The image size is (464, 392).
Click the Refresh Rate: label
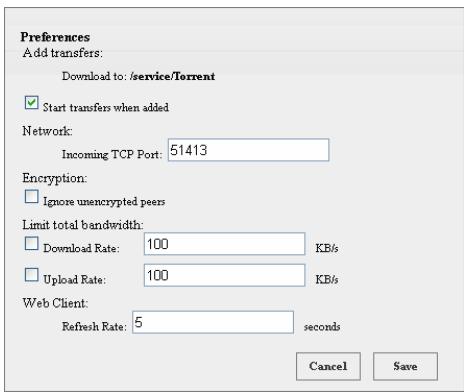(94, 326)
